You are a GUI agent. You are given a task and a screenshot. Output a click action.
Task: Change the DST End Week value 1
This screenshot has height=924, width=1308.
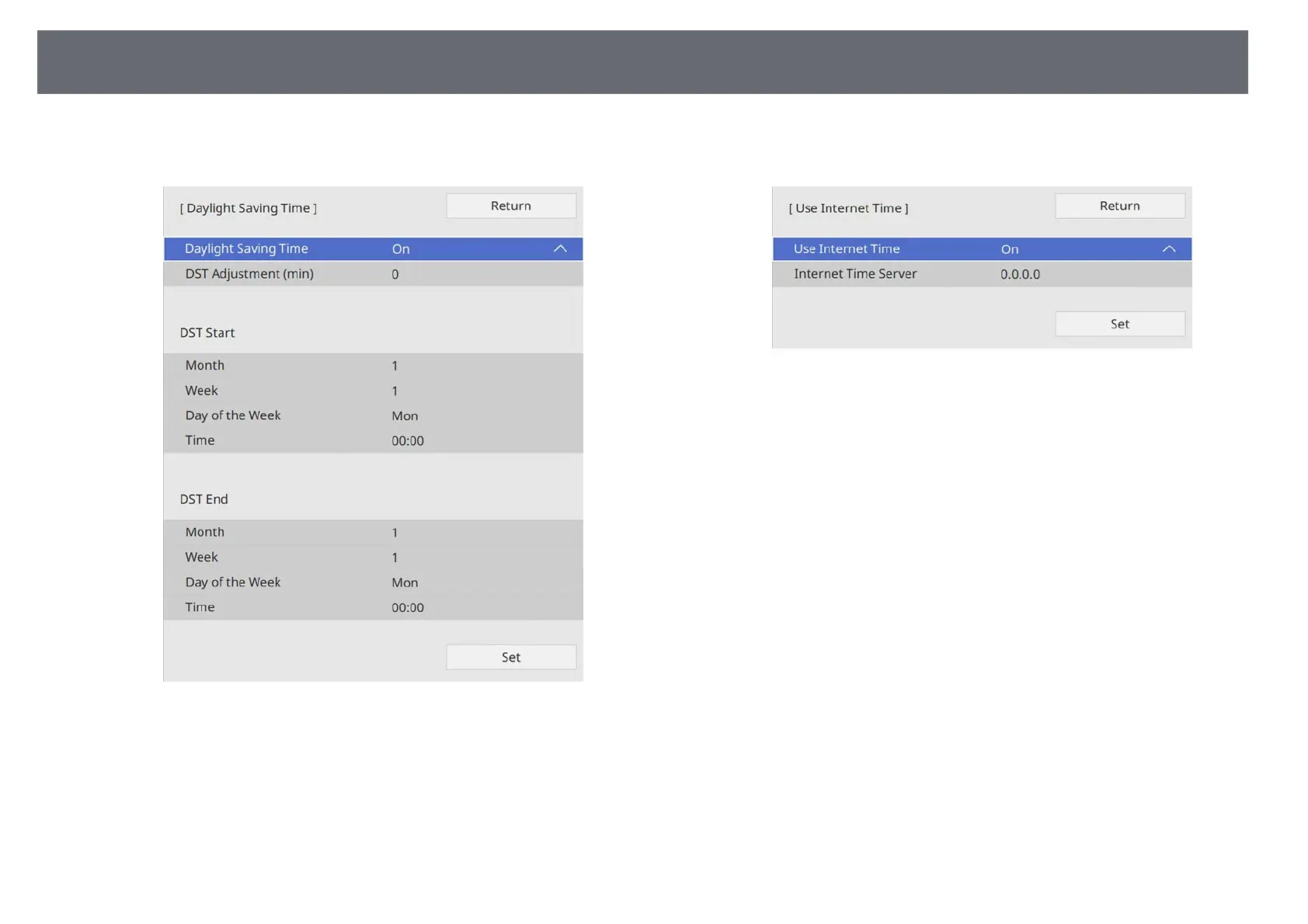point(395,558)
